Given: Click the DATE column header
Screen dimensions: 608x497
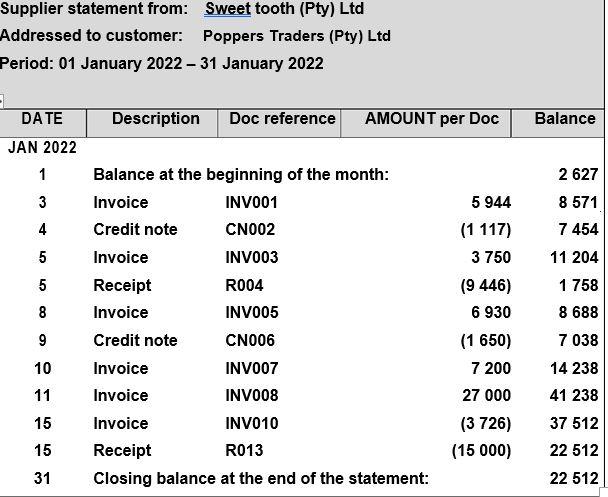Looking at the screenshot, I should pos(42,119).
